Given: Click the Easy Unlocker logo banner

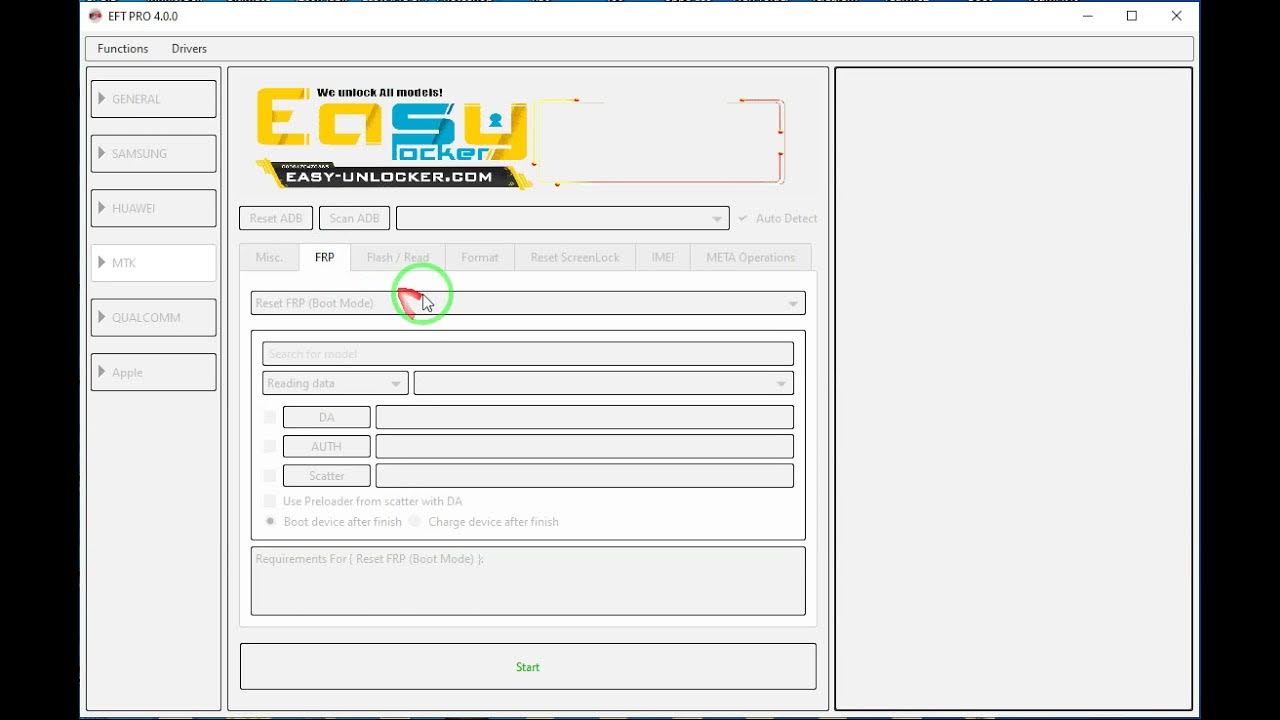Looking at the screenshot, I should click(519, 137).
